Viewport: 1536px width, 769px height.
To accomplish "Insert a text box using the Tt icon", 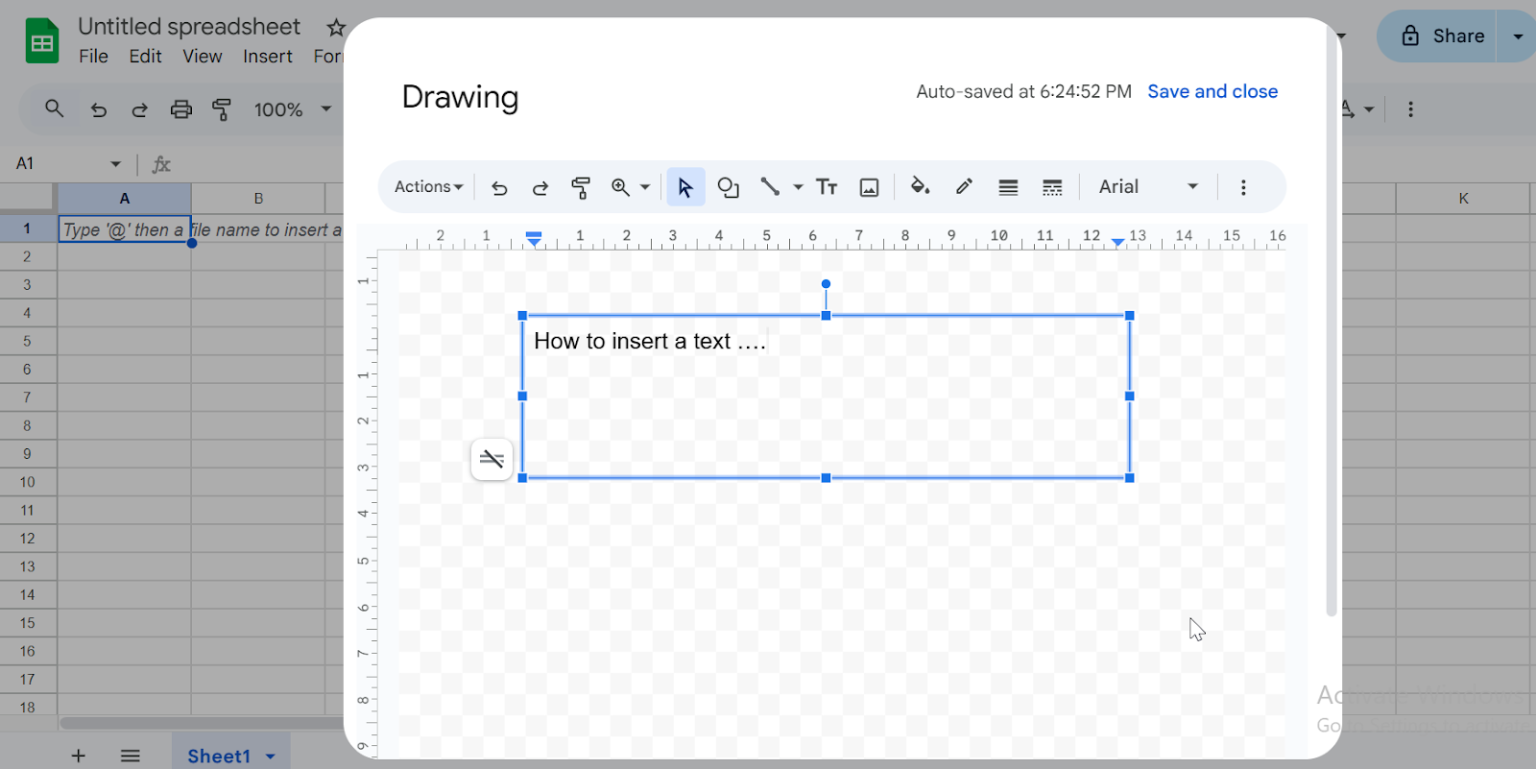I will pyautogui.click(x=827, y=187).
